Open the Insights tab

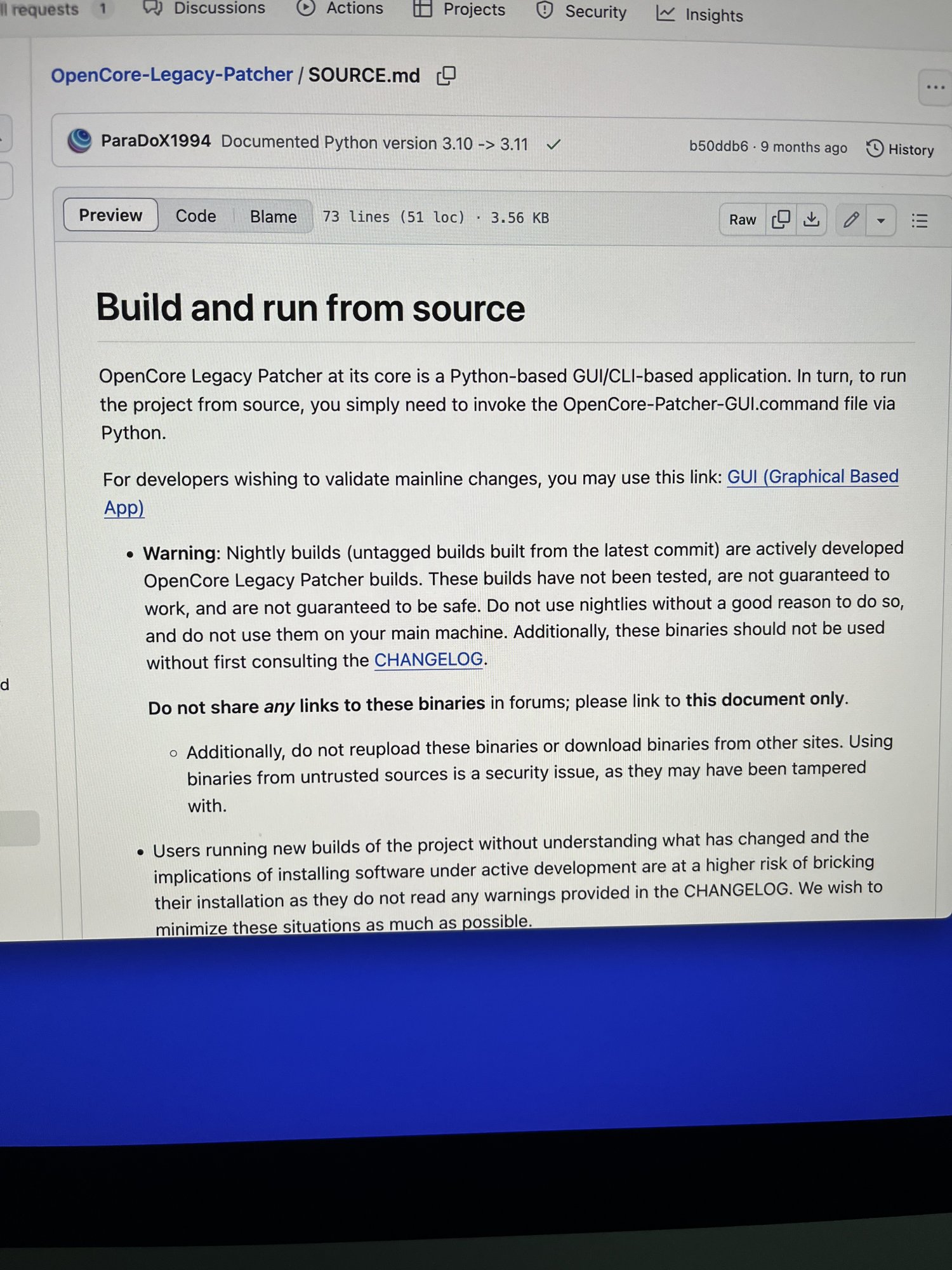pos(699,14)
